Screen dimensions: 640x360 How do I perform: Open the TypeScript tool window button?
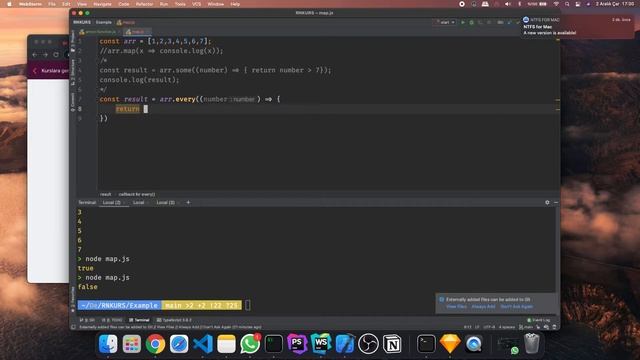tap(174, 320)
